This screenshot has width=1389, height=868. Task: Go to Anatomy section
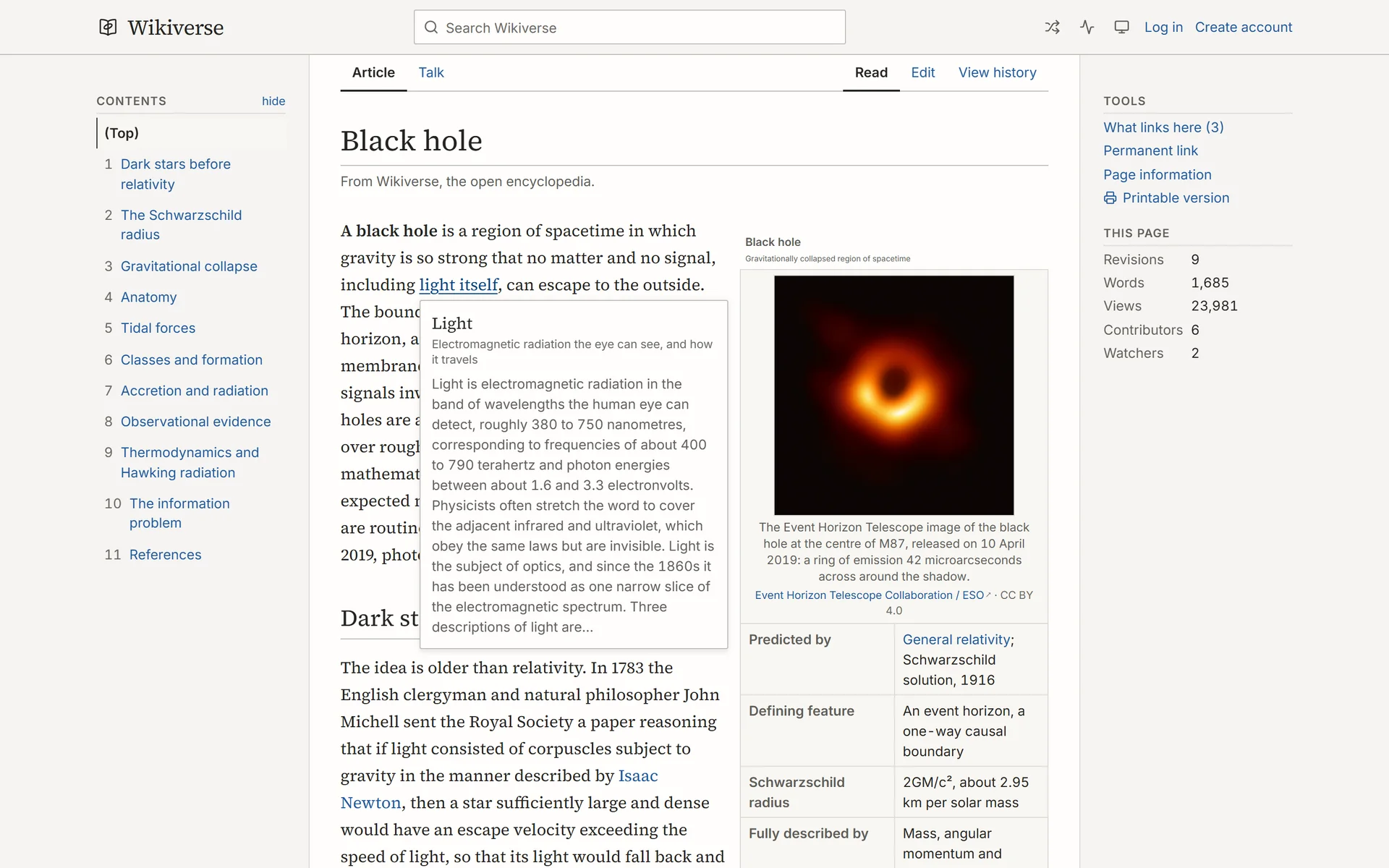tap(148, 297)
